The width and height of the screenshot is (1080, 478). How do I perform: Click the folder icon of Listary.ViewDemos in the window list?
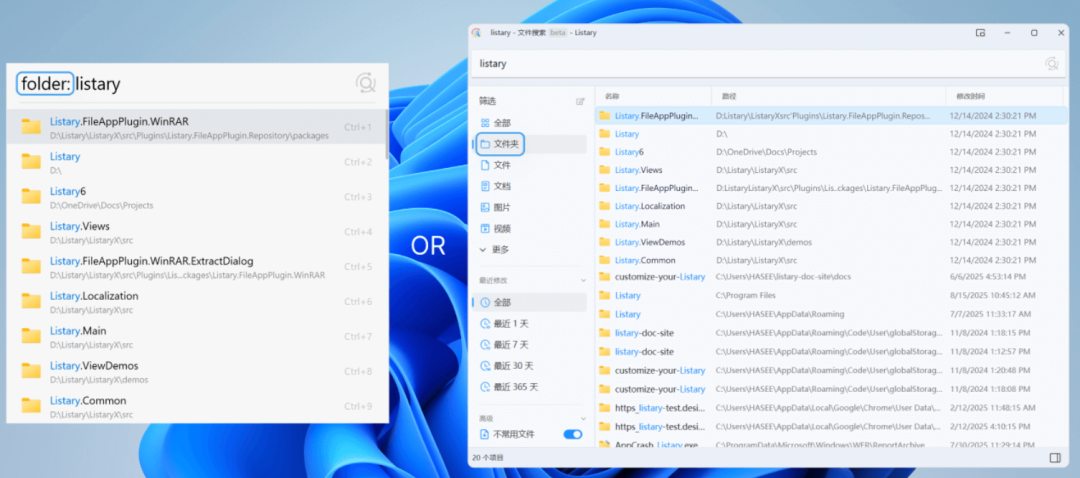[605, 242]
